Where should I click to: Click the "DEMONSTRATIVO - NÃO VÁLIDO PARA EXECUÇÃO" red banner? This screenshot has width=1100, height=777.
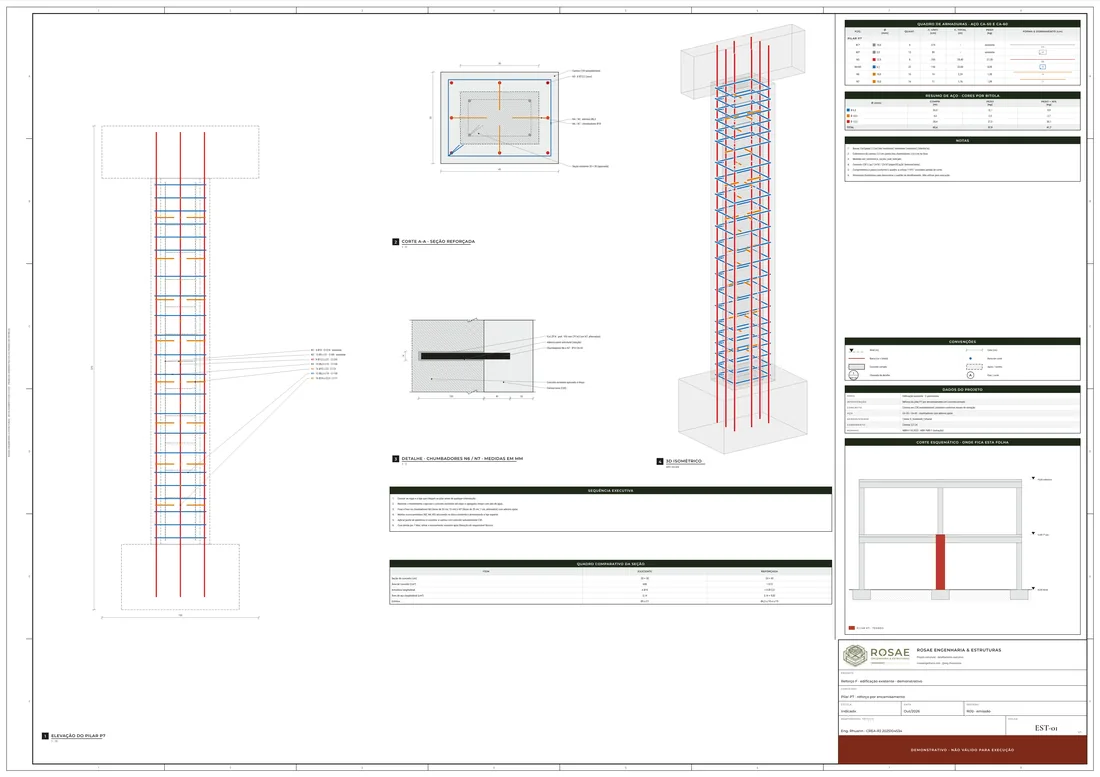tap(962, 750)
